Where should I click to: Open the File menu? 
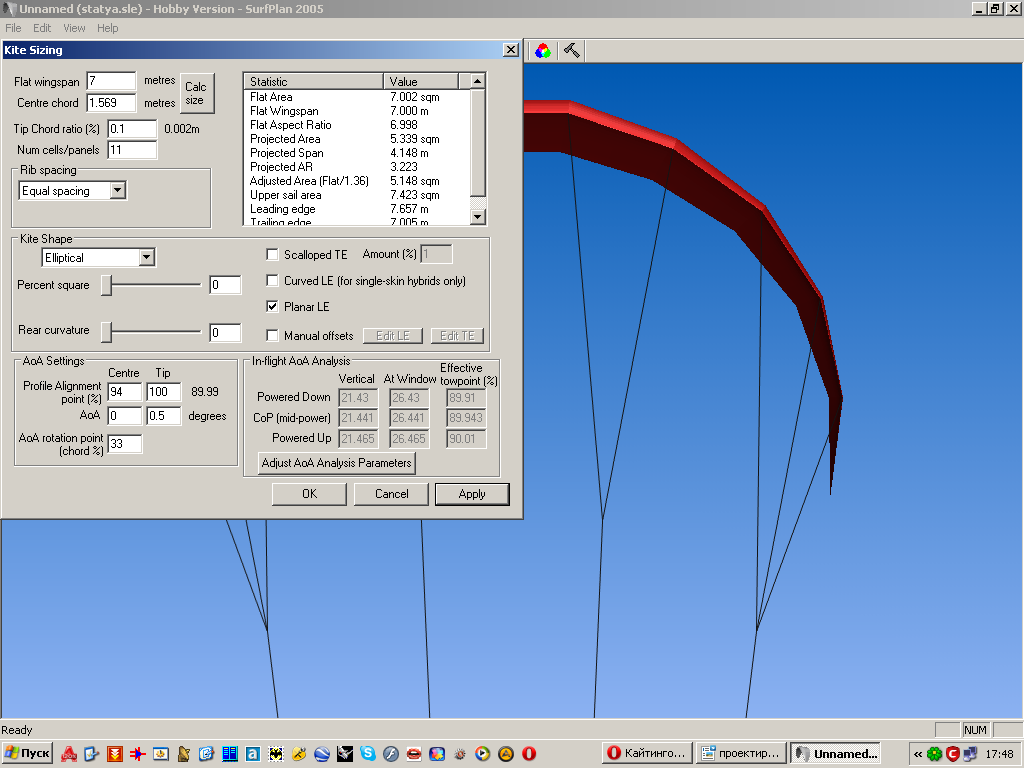(13, 28)
